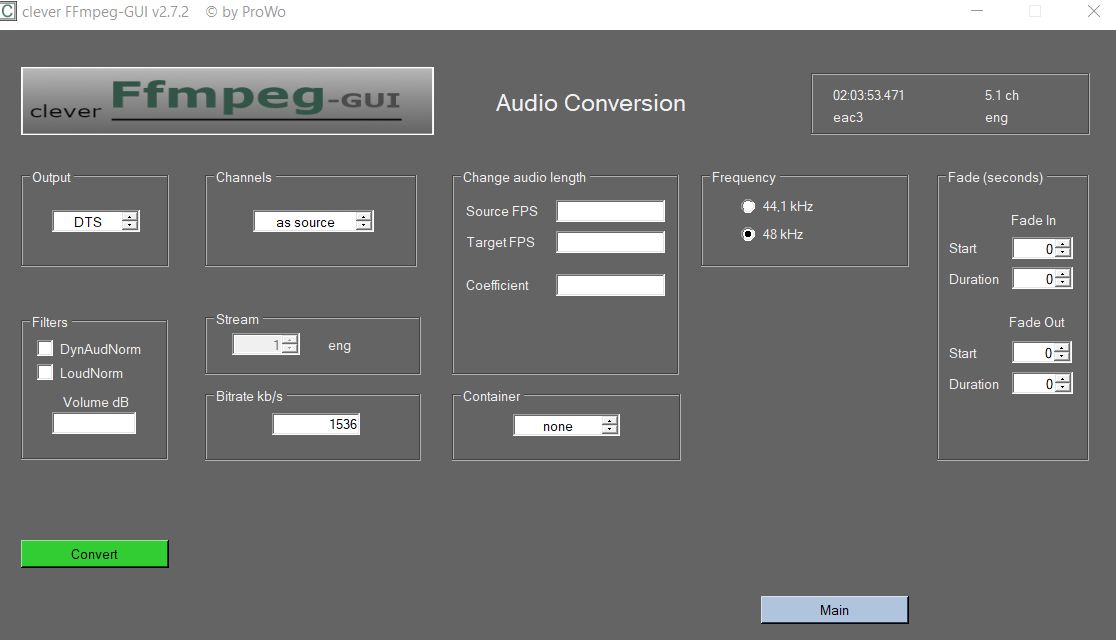
Task: Click the Bitrate kb/s field showing 1536
Action: click(315, 424)
